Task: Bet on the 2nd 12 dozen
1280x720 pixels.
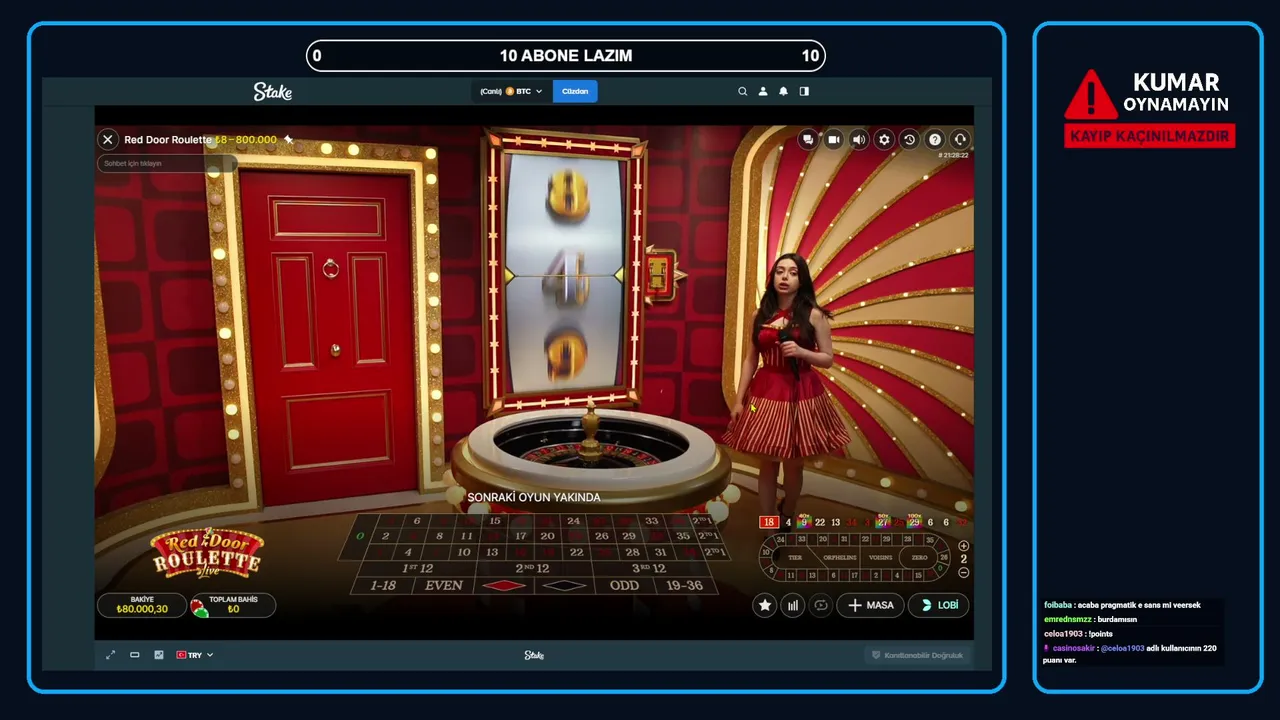Action: click(533, 568)
